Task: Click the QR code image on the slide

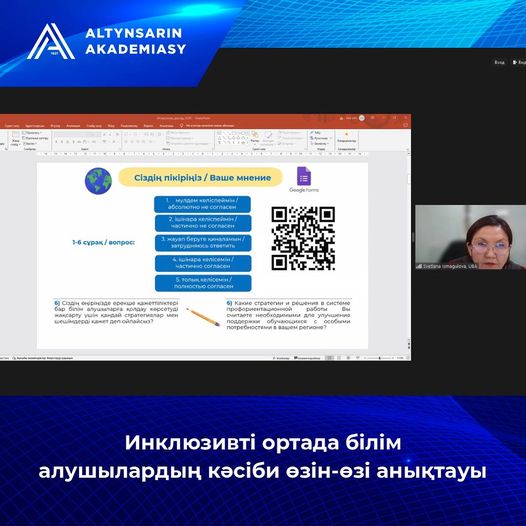Action: [303, 238]
